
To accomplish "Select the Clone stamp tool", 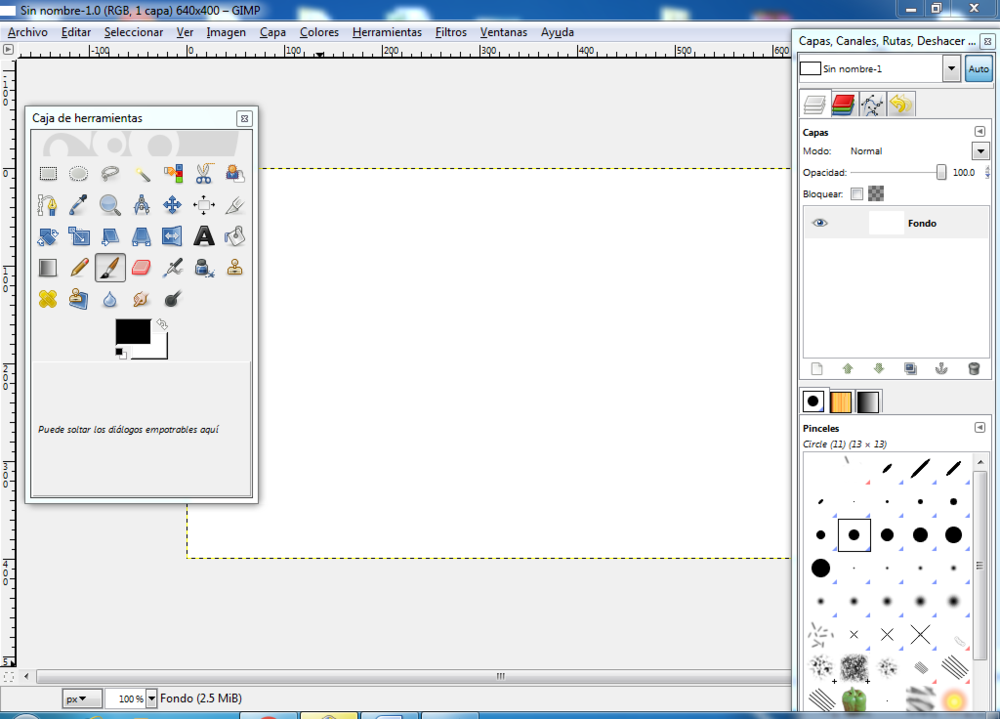I will (x=235, y=267).
